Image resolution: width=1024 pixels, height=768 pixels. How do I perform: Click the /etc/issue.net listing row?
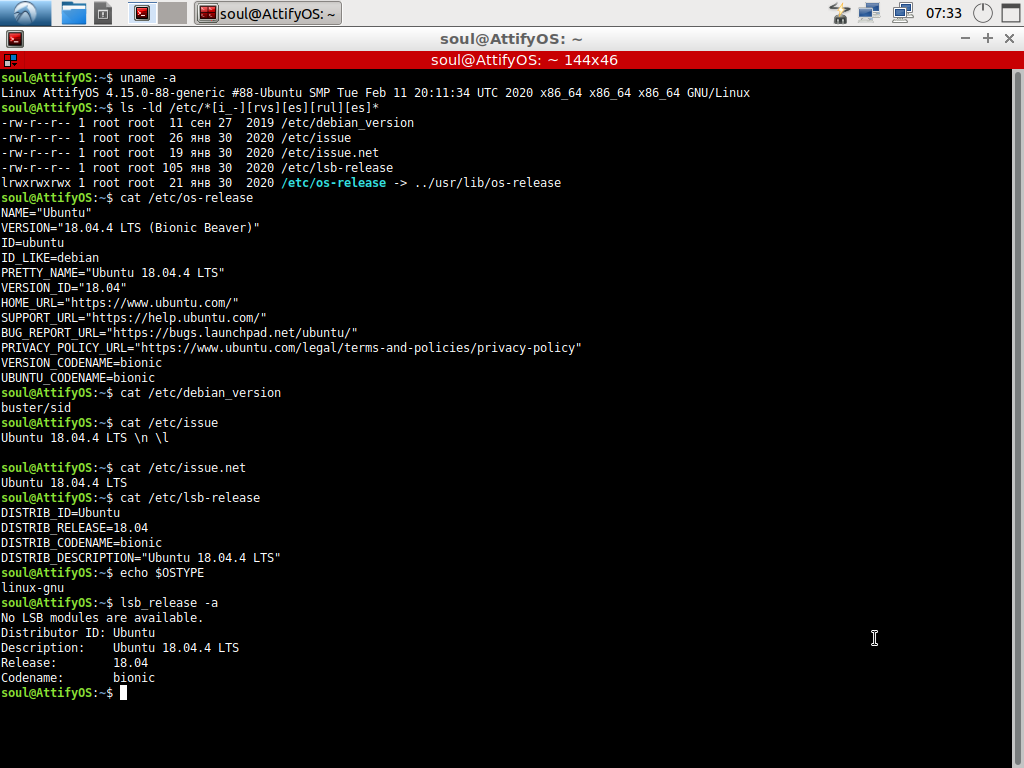click(189, 153)
